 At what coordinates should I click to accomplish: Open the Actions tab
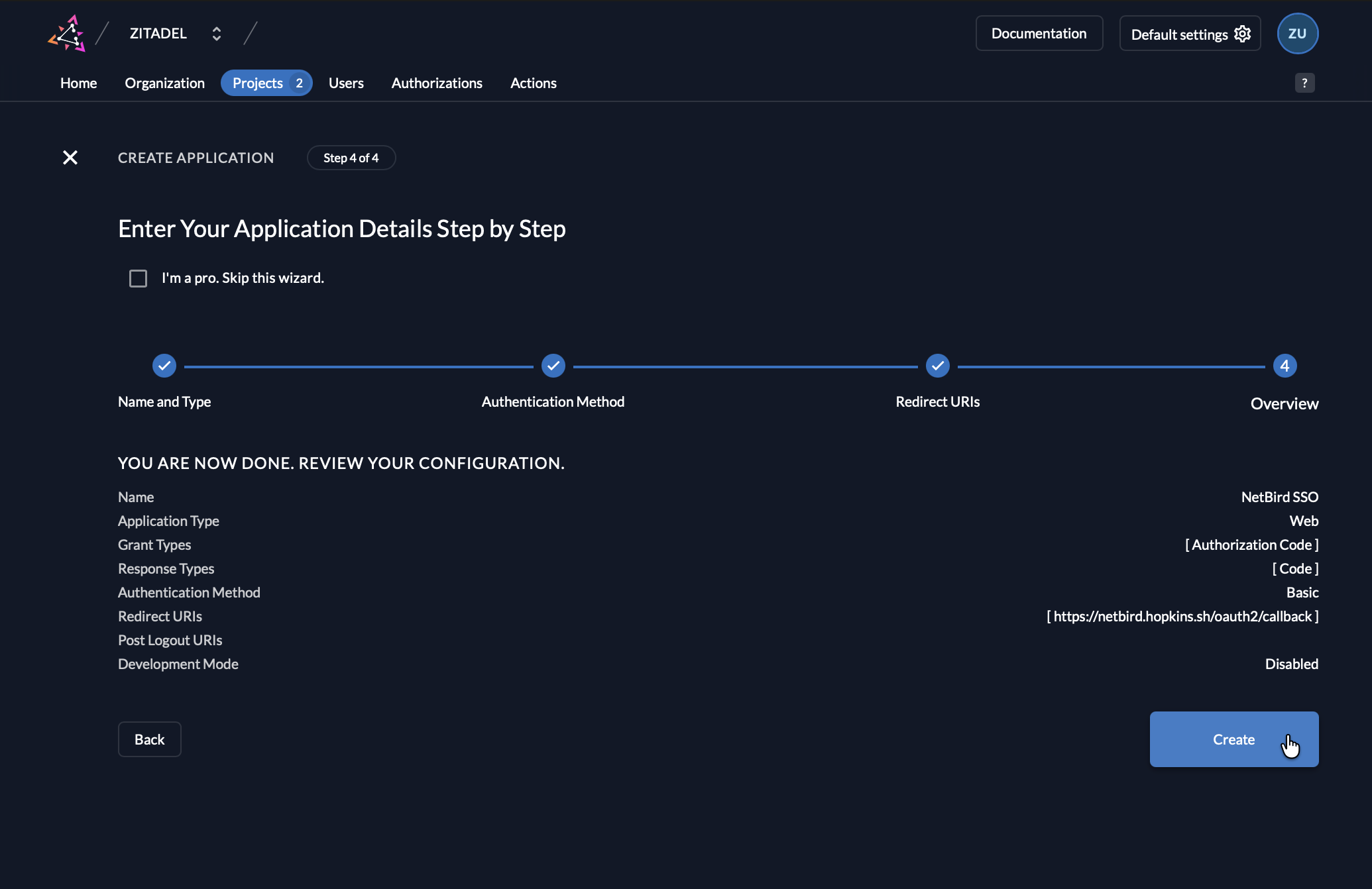point(533,83)
